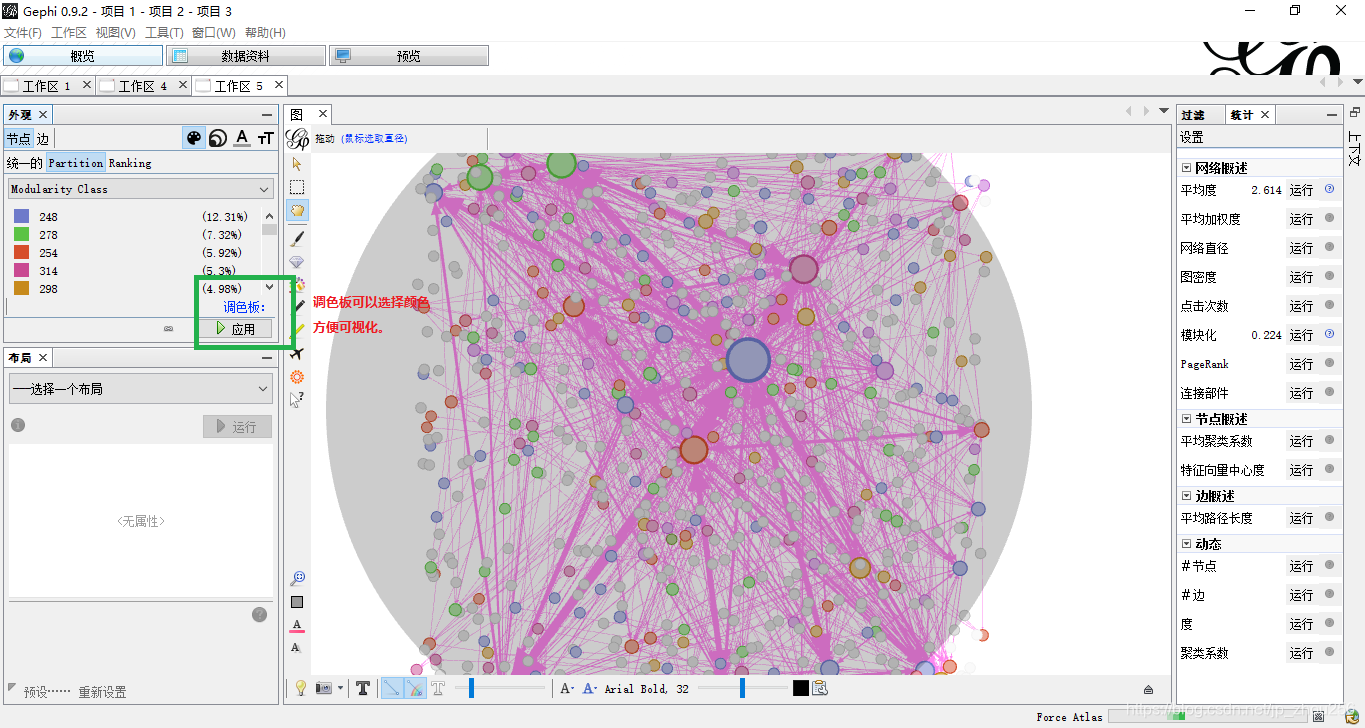Viewport: 1365px width, 728px height.
Task: Open the 窗口(W) menu
Action: click(x=214, y=33)
